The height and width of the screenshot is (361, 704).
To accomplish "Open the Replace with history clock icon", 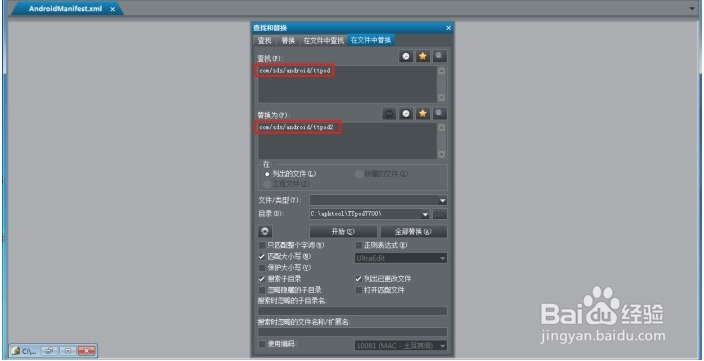I will click(x=406, y=114).
